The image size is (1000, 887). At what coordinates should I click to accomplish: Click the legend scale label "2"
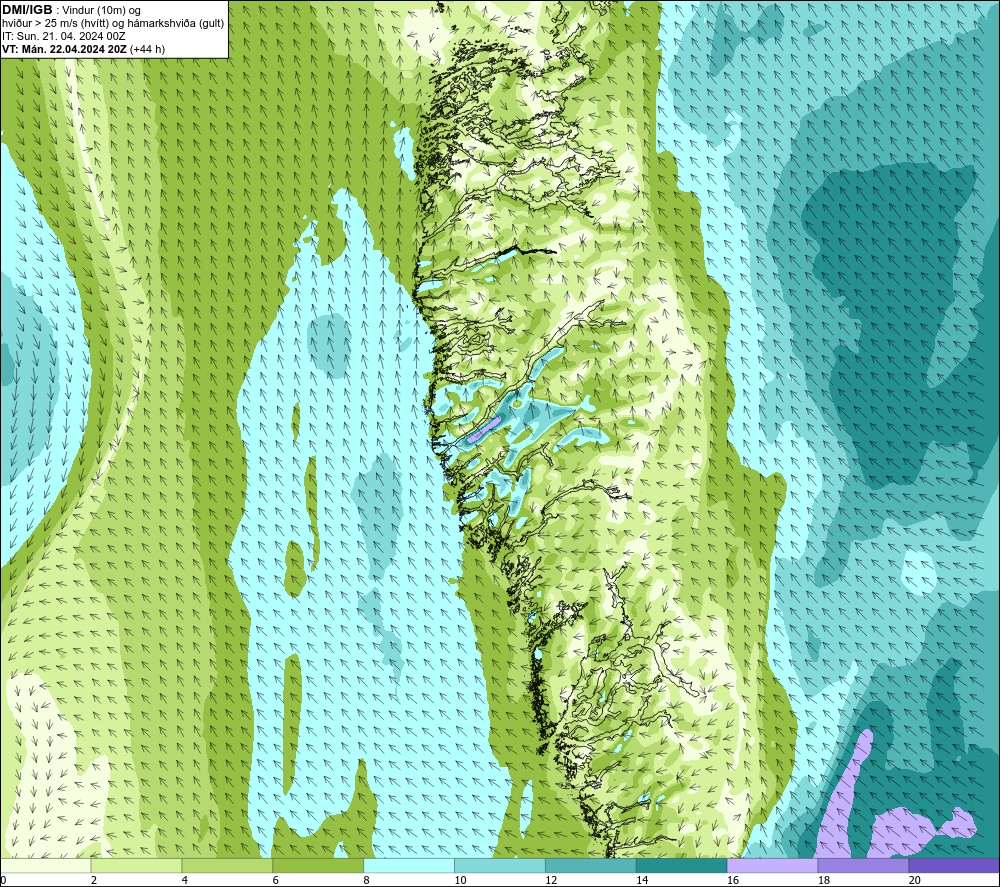point(94,881)
